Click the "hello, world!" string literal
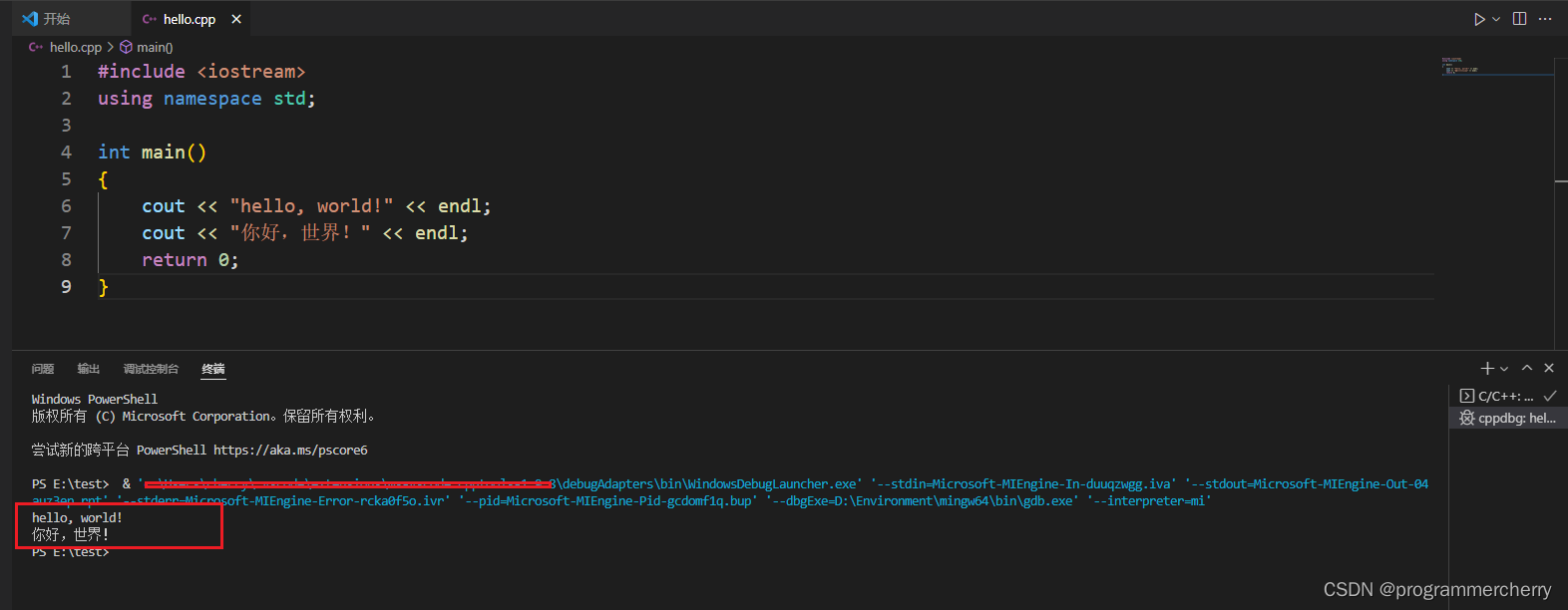1568x610 pixels. (311, 206)
